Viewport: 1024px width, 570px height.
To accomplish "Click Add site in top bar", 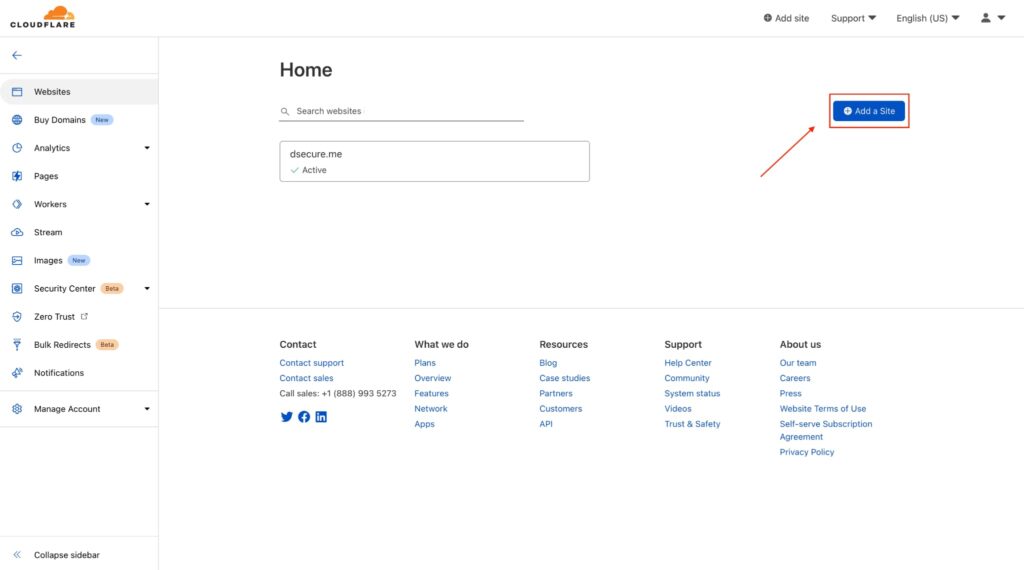I will point(786,18).
